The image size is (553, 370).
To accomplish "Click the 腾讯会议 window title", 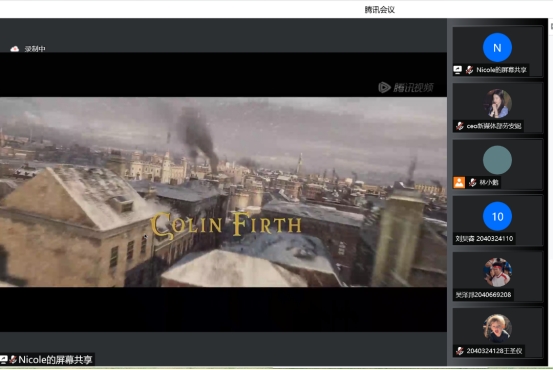I will pyautogui.click(x=379, y=10).
